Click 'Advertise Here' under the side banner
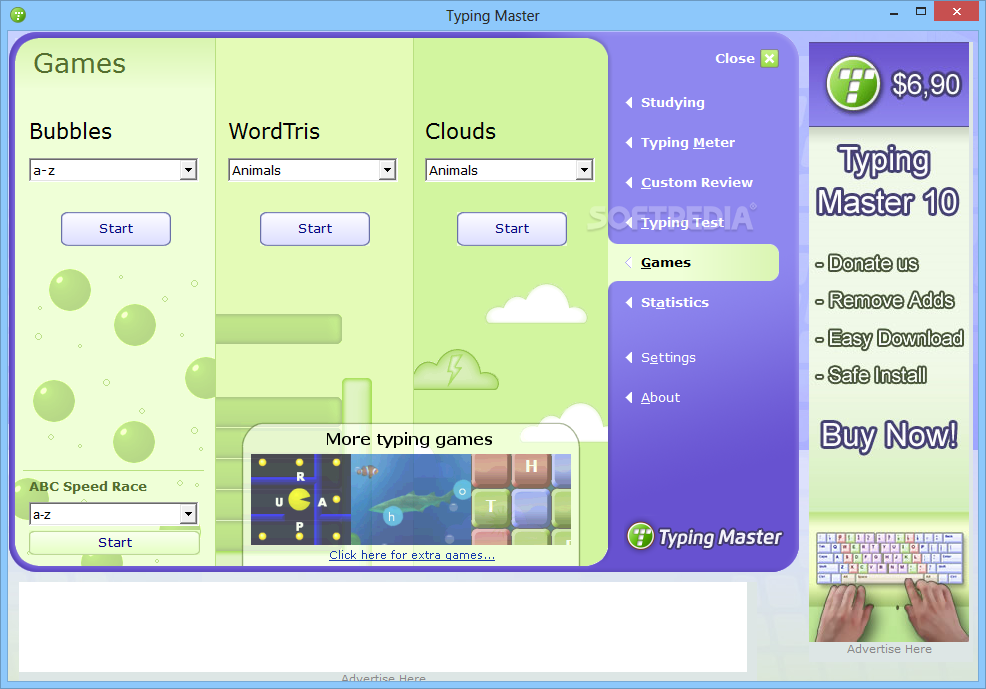 889,649
